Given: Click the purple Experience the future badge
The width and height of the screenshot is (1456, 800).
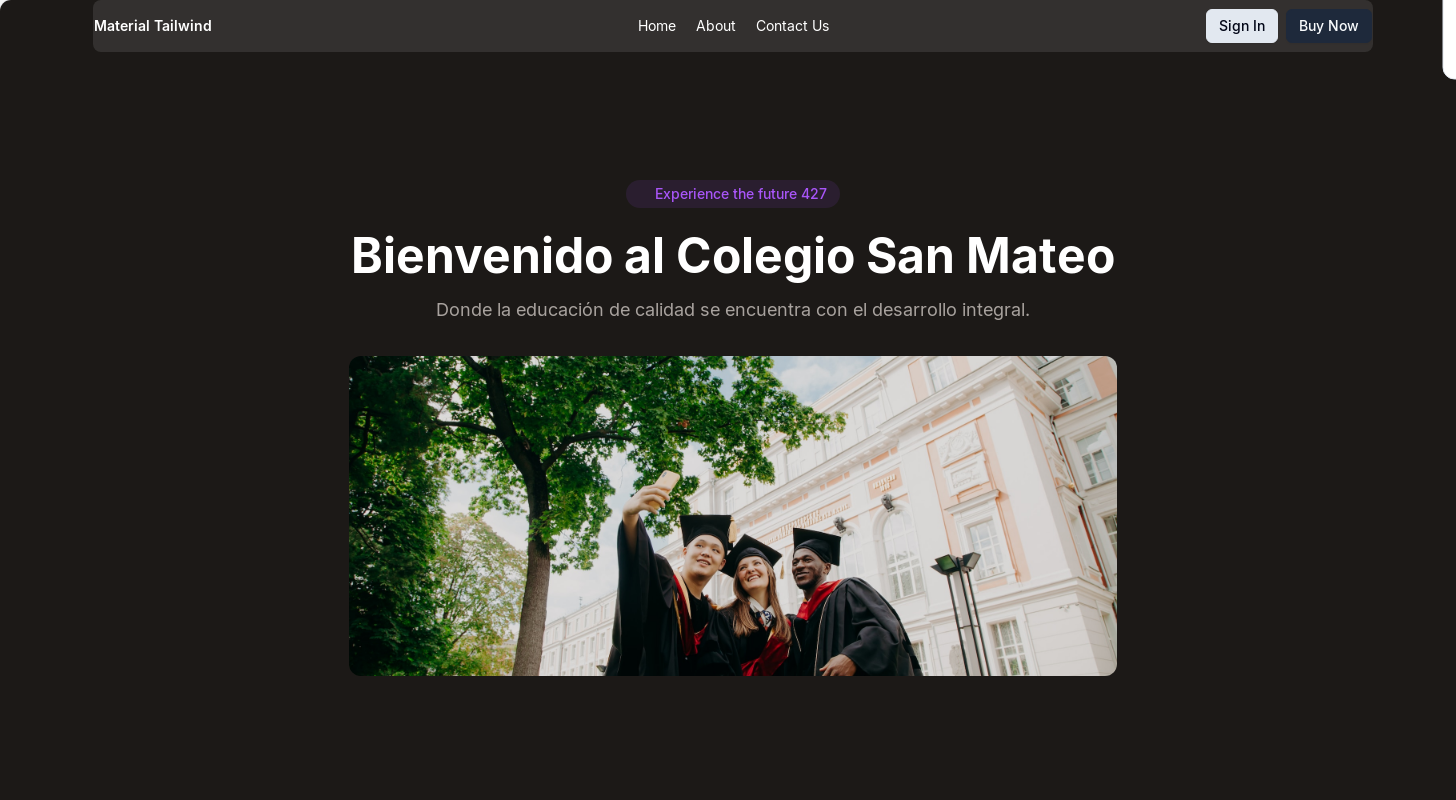Looking at the screenshot, I should click(733, 194).
